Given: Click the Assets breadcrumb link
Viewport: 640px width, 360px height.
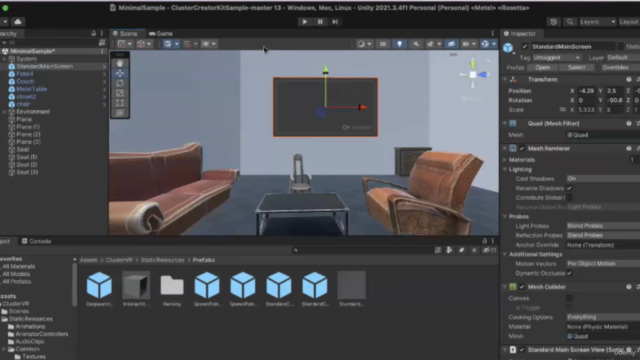Looking at the screenshot, I should 88,260.
